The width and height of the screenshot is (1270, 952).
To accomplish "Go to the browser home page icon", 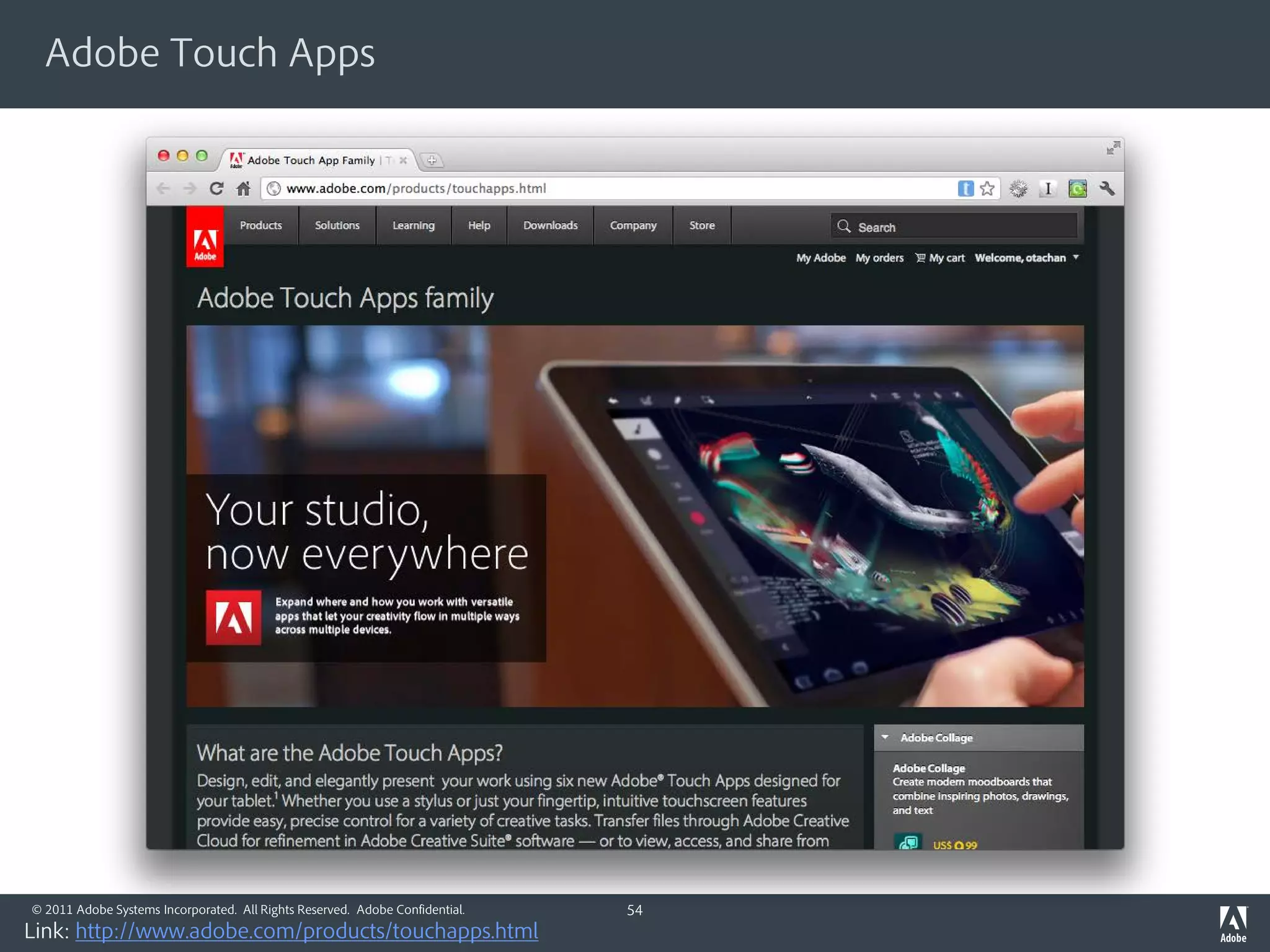I will 243,188.
